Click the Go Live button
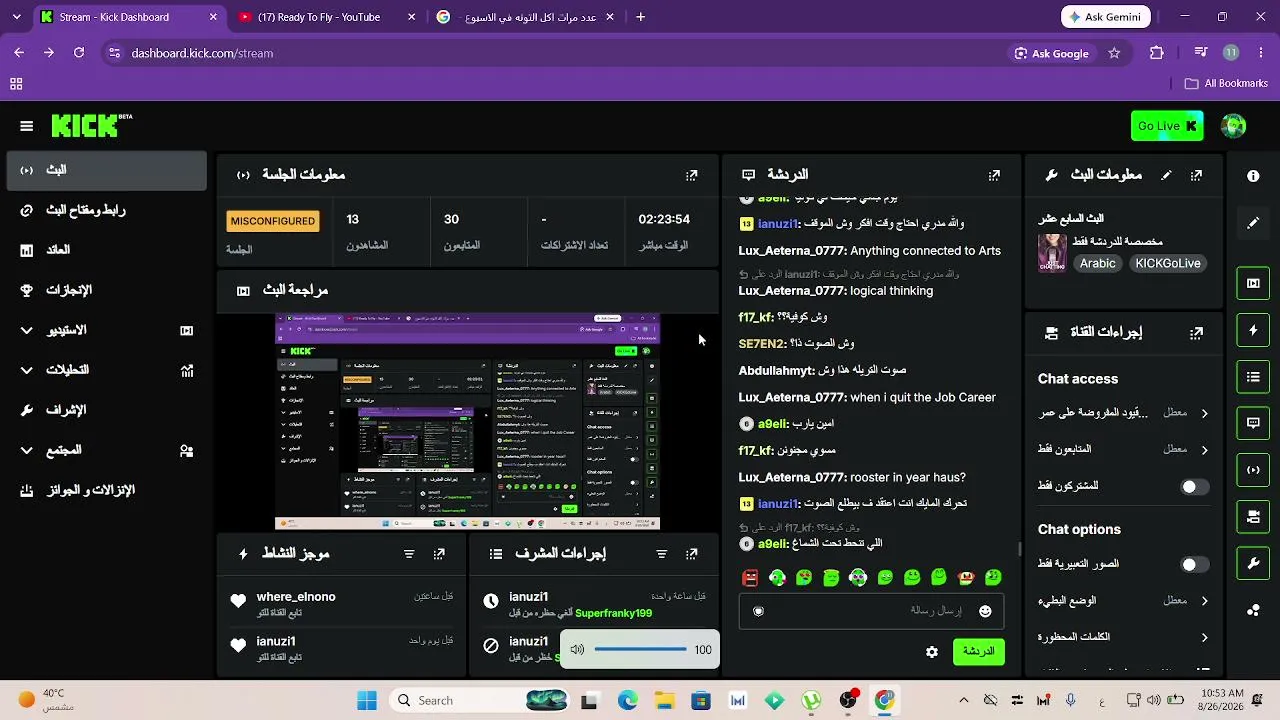The height and width of the screenshot is (720, 1280). [x=1167, y=126]
